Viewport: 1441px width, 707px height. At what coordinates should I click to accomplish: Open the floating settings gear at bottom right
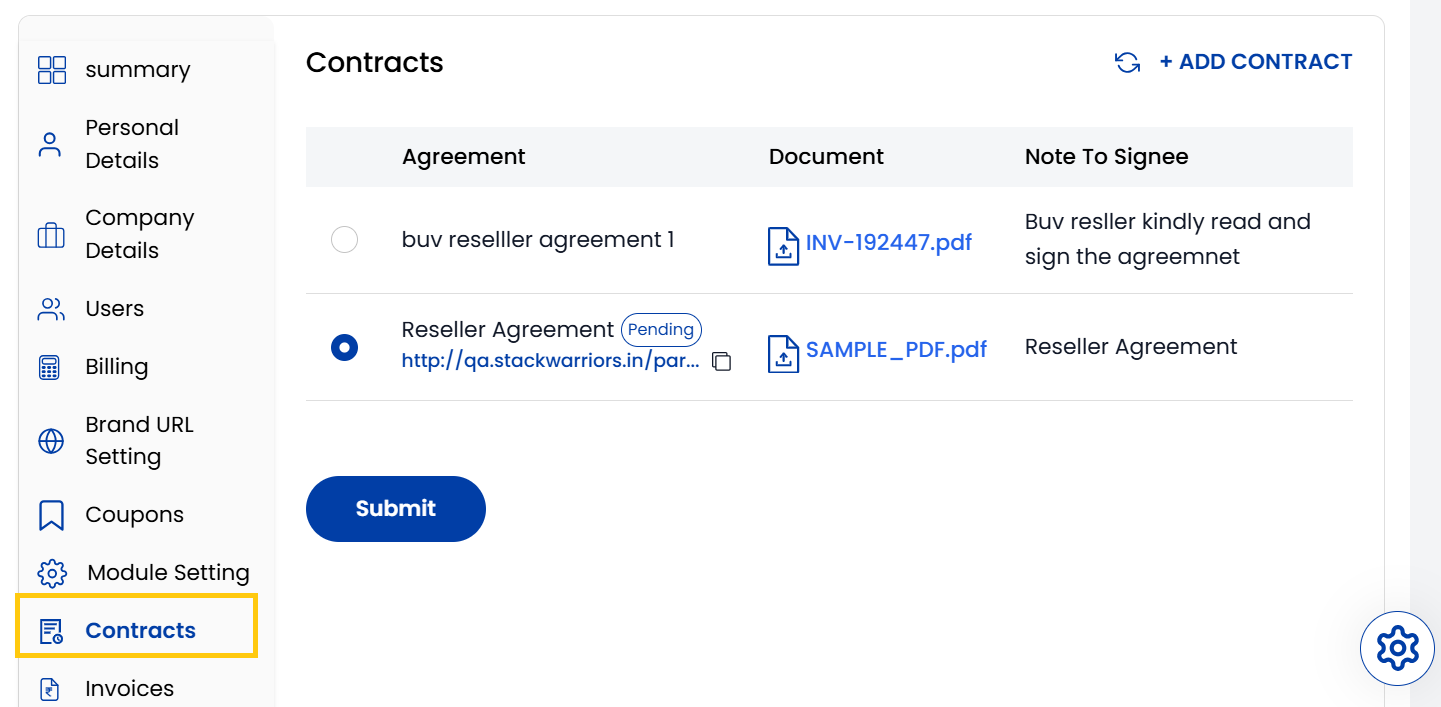pyautogui.click(x=1397, y=647)
